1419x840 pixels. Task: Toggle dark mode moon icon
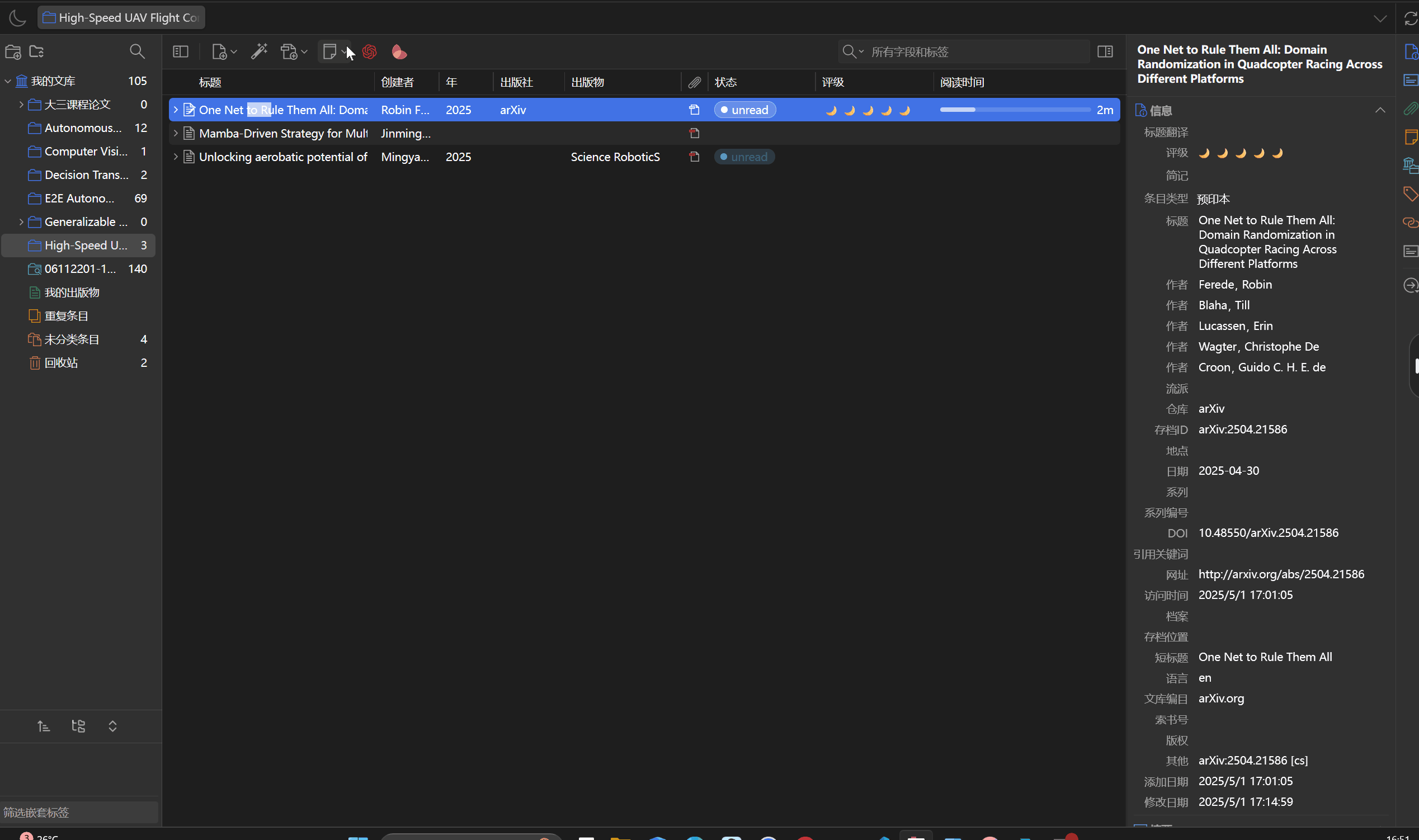17,18
